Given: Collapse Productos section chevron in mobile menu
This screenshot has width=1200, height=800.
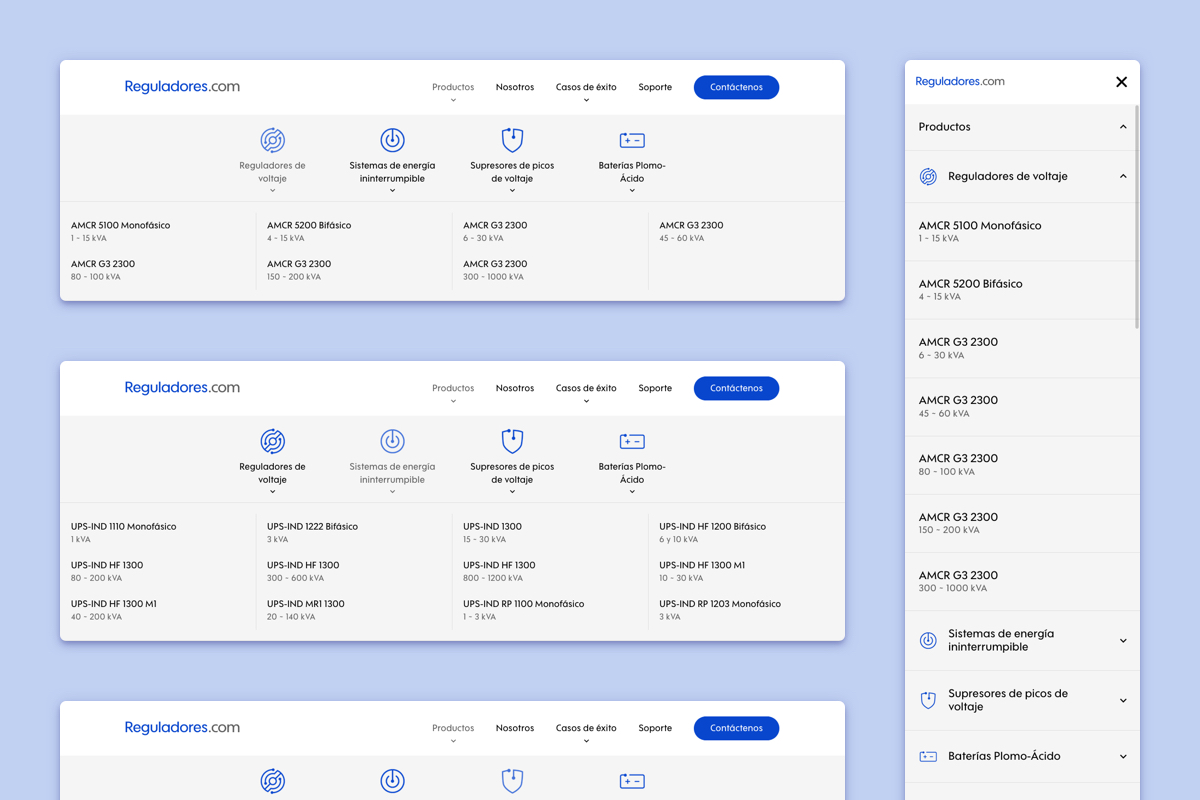Looking at the screenshot, I should click(1123, 127).
